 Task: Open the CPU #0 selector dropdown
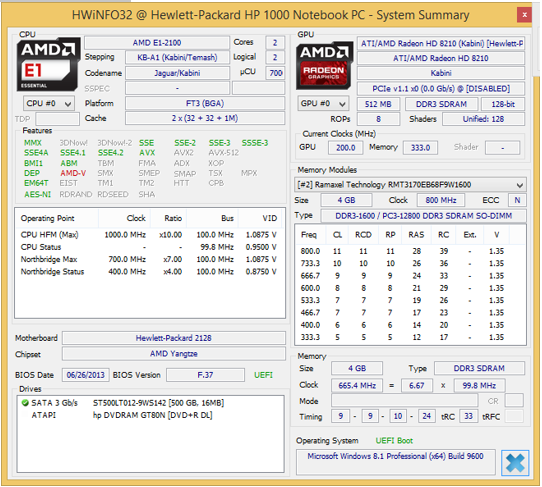pos(49,103)
